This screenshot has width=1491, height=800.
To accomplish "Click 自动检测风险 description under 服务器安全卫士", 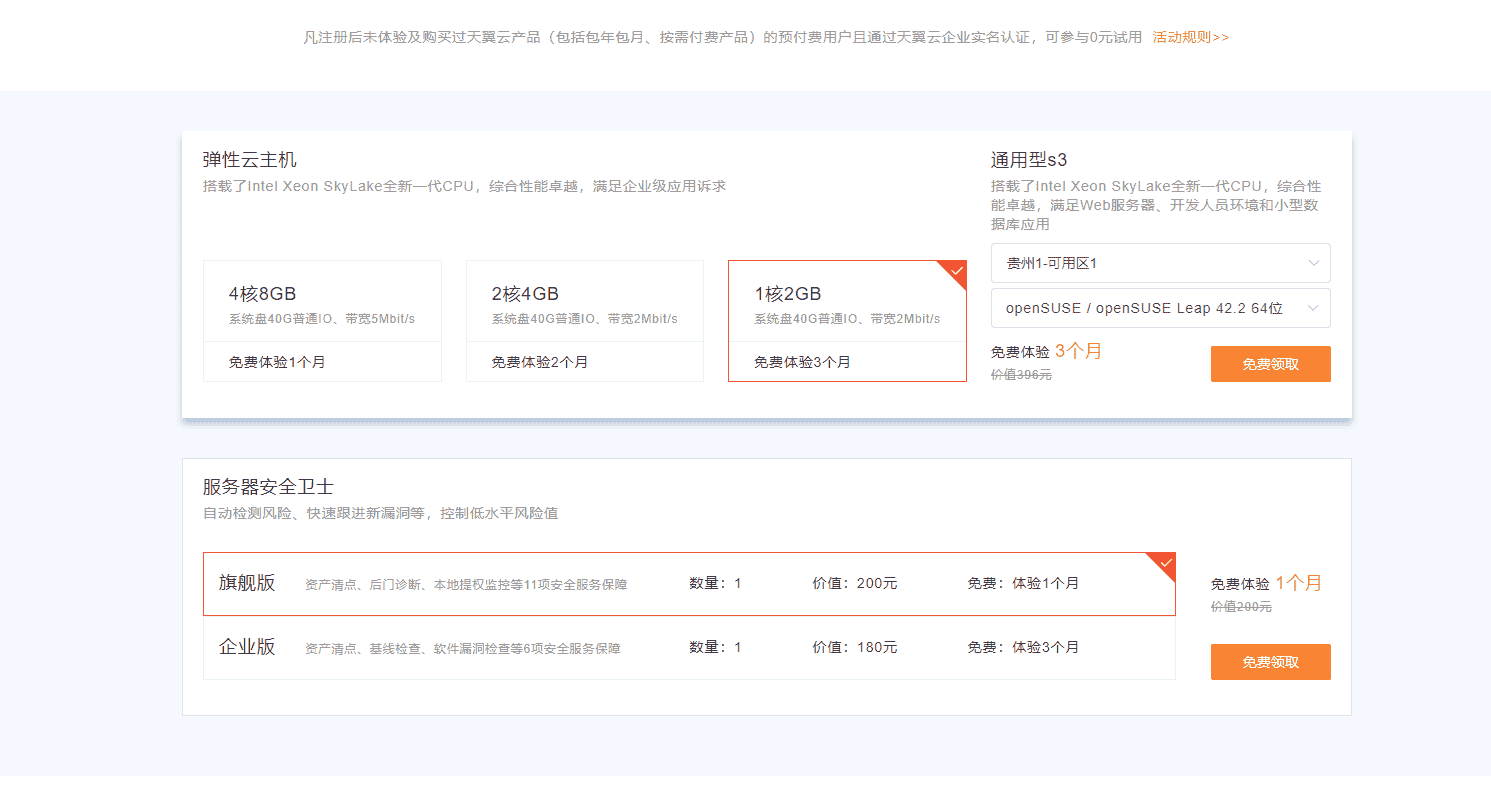I will [380, 514].
